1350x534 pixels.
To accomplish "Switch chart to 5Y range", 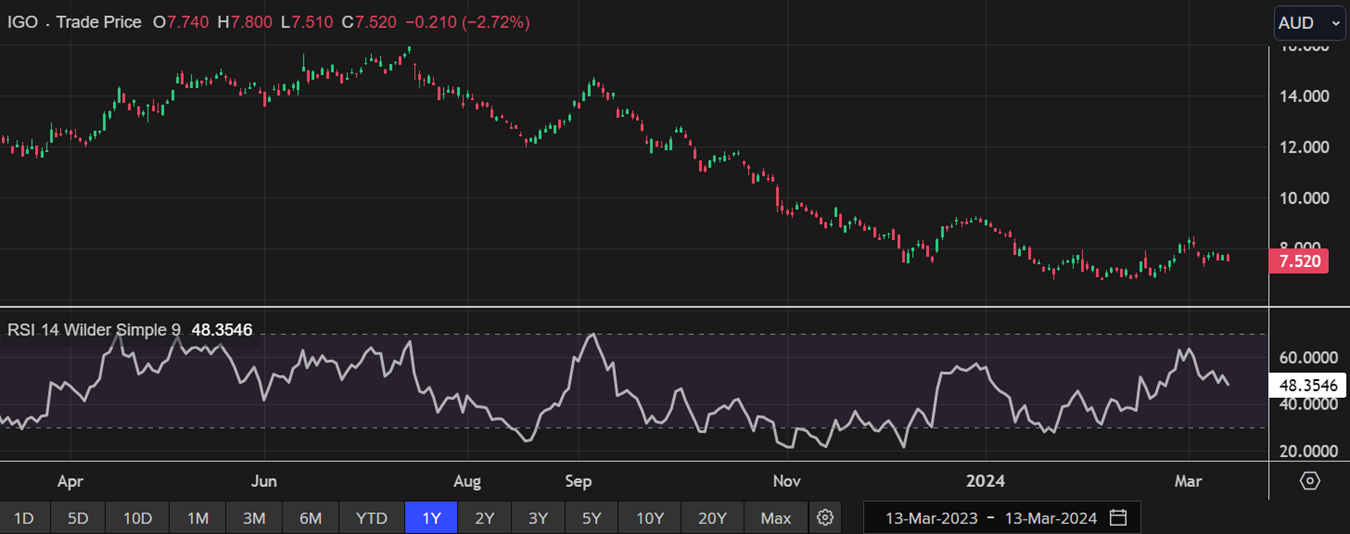I will coord(592,518).
